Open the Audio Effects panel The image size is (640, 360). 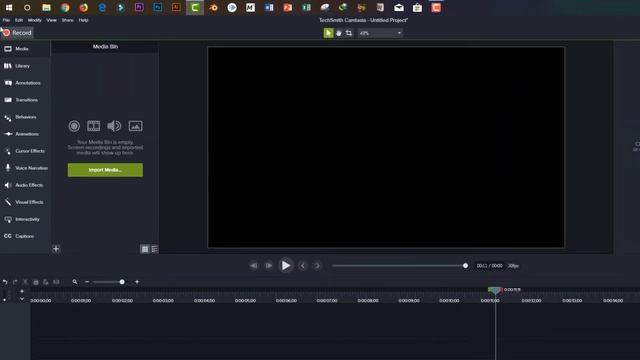pos(25,185)
